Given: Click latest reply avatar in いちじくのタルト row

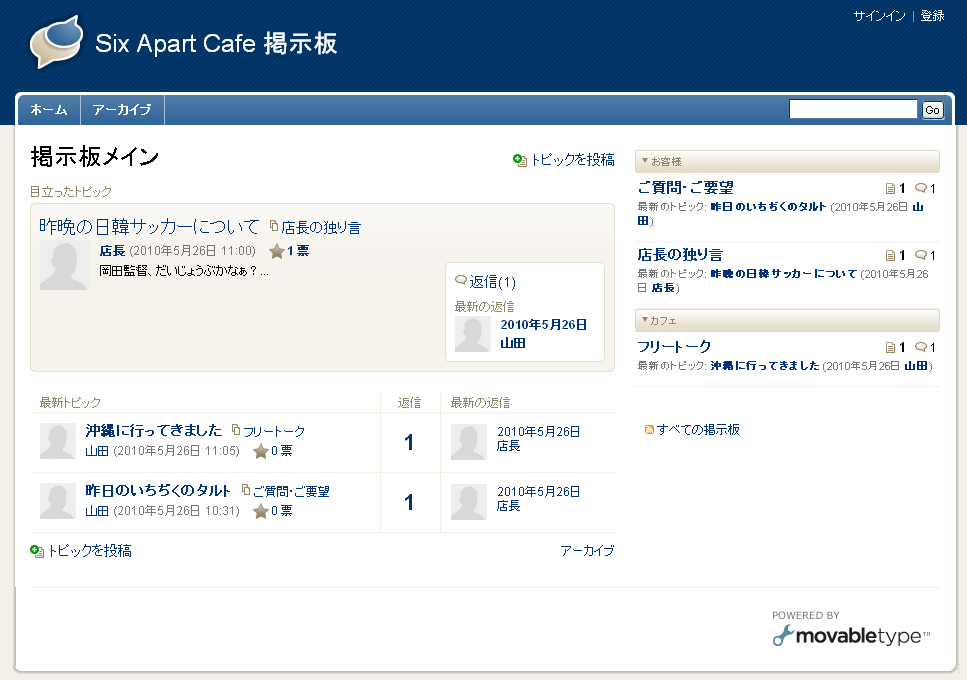Looking at the screenshot, I should (x=469, y=502).
